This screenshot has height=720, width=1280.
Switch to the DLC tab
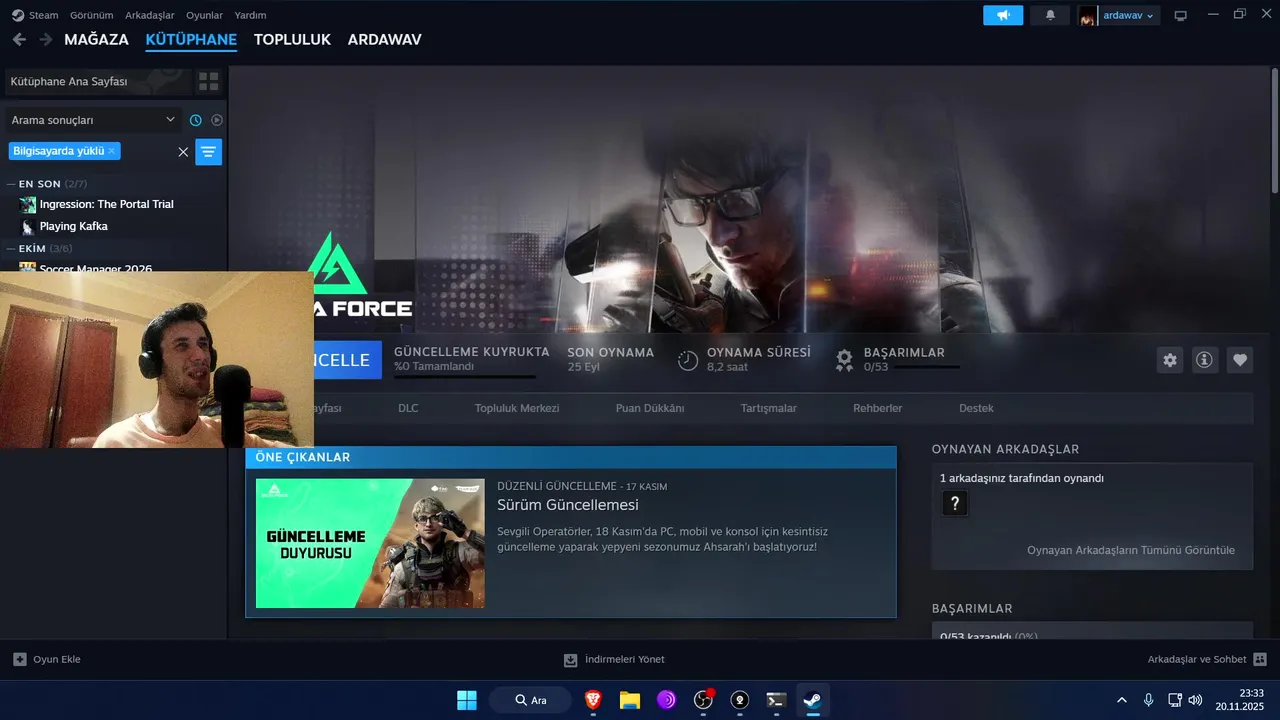point(408,408)
